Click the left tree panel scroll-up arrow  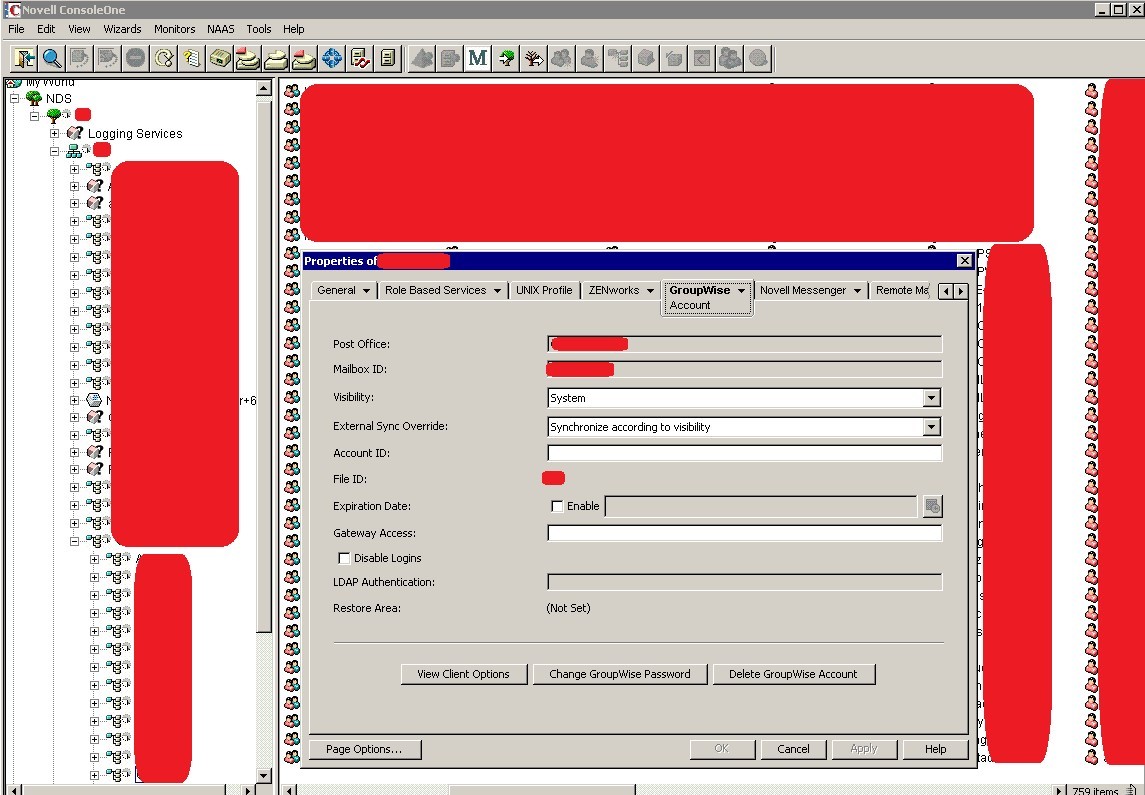264,88
